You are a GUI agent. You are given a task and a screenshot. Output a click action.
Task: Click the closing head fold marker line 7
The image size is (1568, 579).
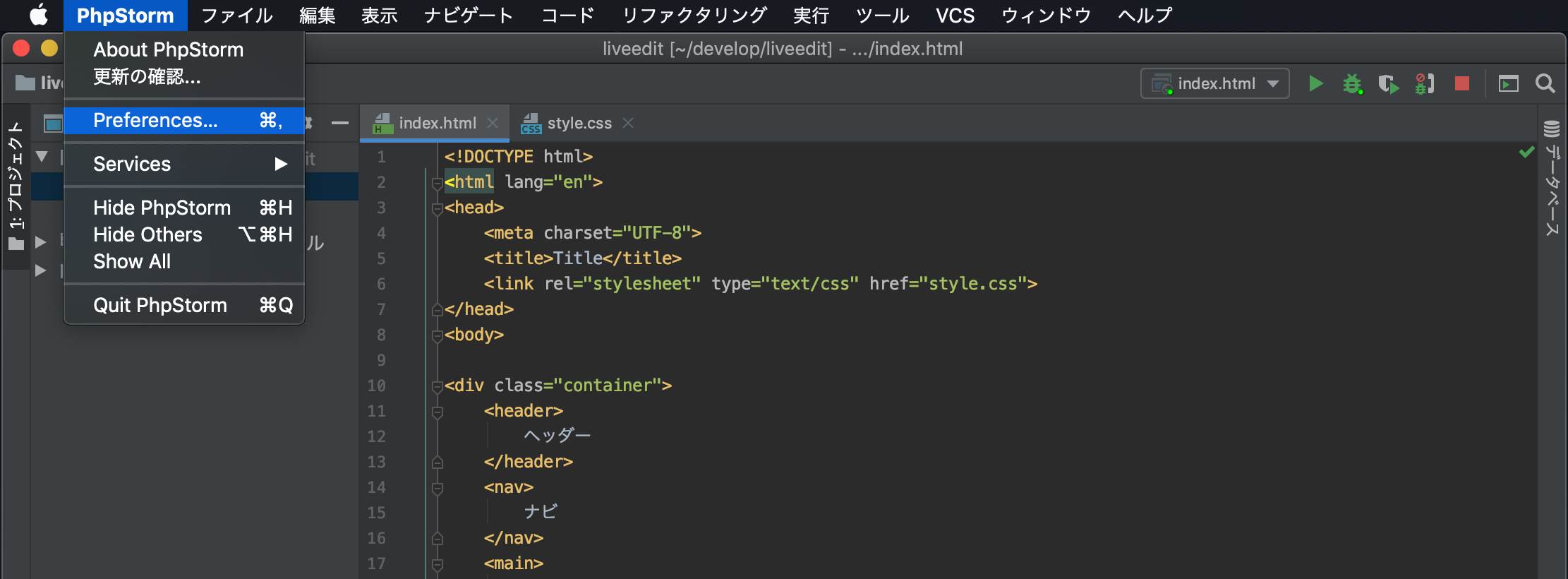[x=437, y=310]
